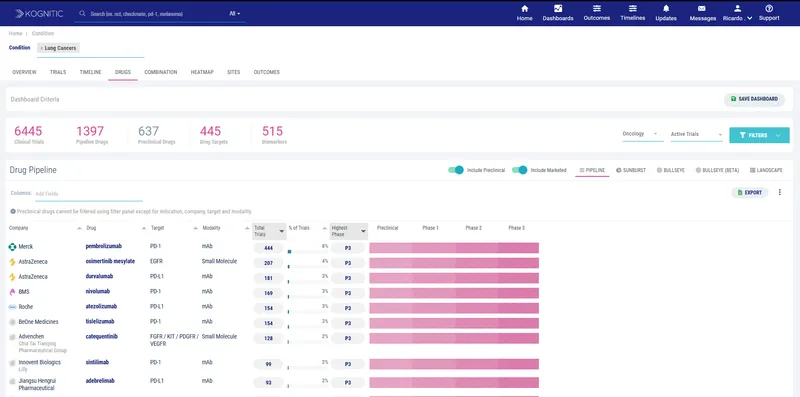The image size is (800, 397).
Task: Sort by the Company column header
Action: coord(44,228)
